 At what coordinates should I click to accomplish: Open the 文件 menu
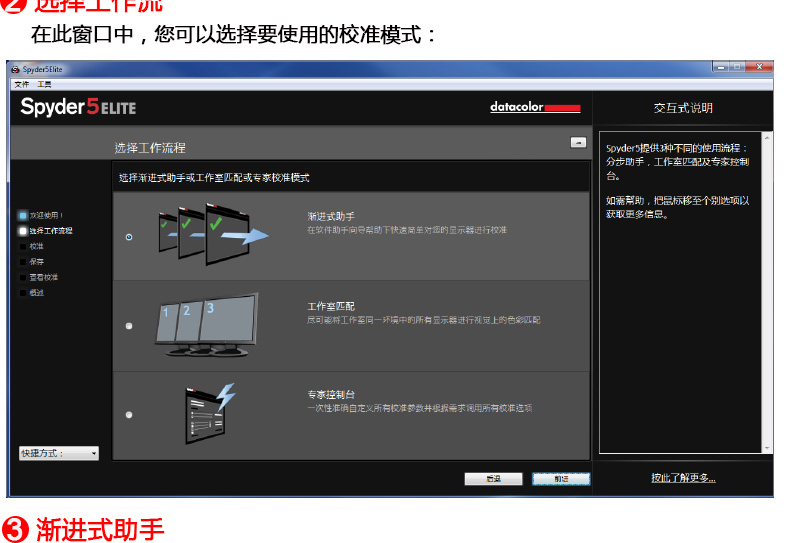22,84
